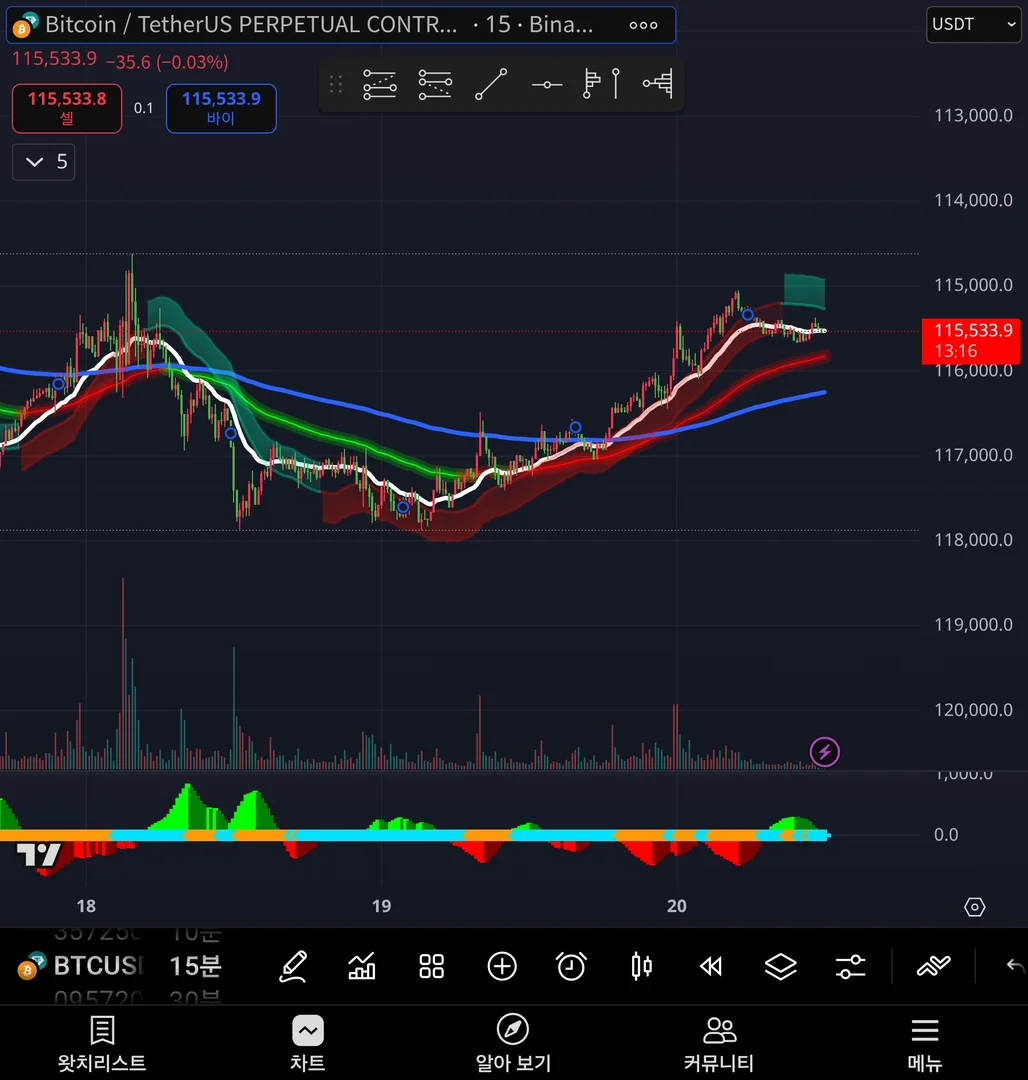The height and width of the screenshot is (1080, 1028).
Task: Open chart settings sliders icon
Action: click(x=850, y=966)
